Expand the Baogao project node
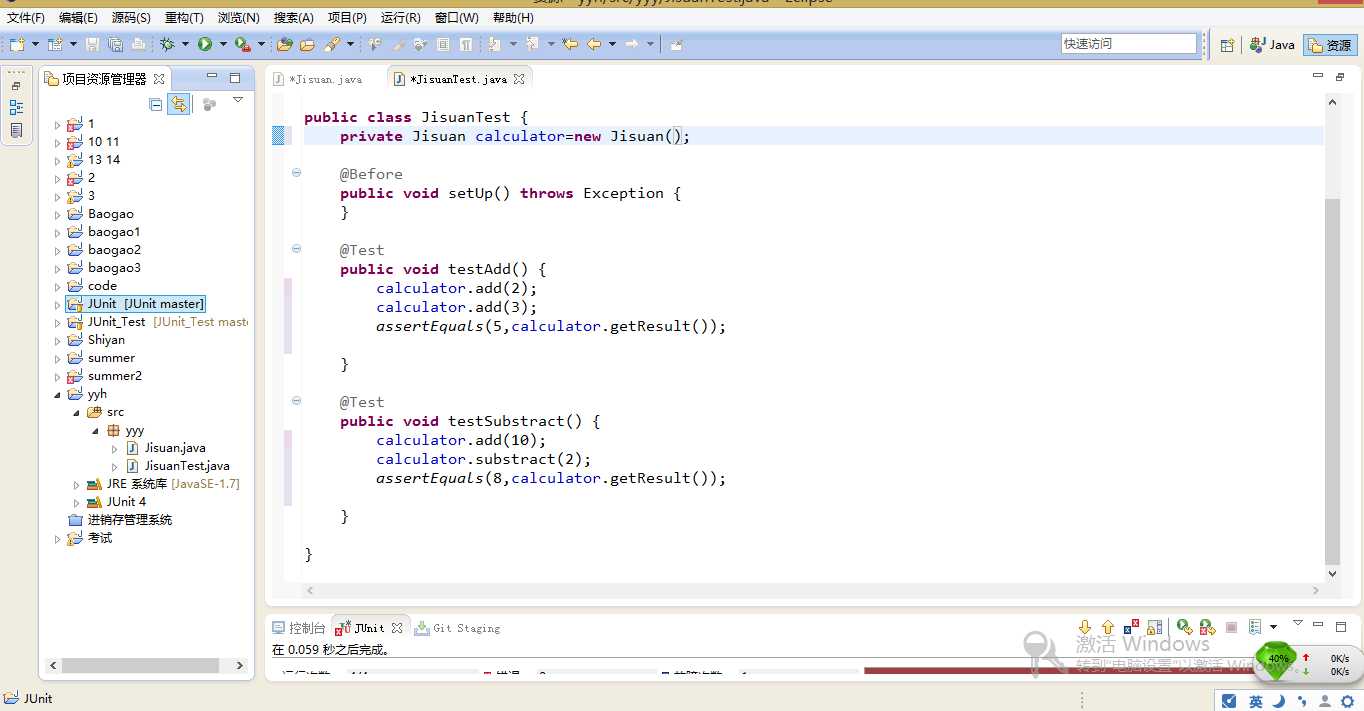This screenshot has width=1364, height=711. click(x=57, y=214)
